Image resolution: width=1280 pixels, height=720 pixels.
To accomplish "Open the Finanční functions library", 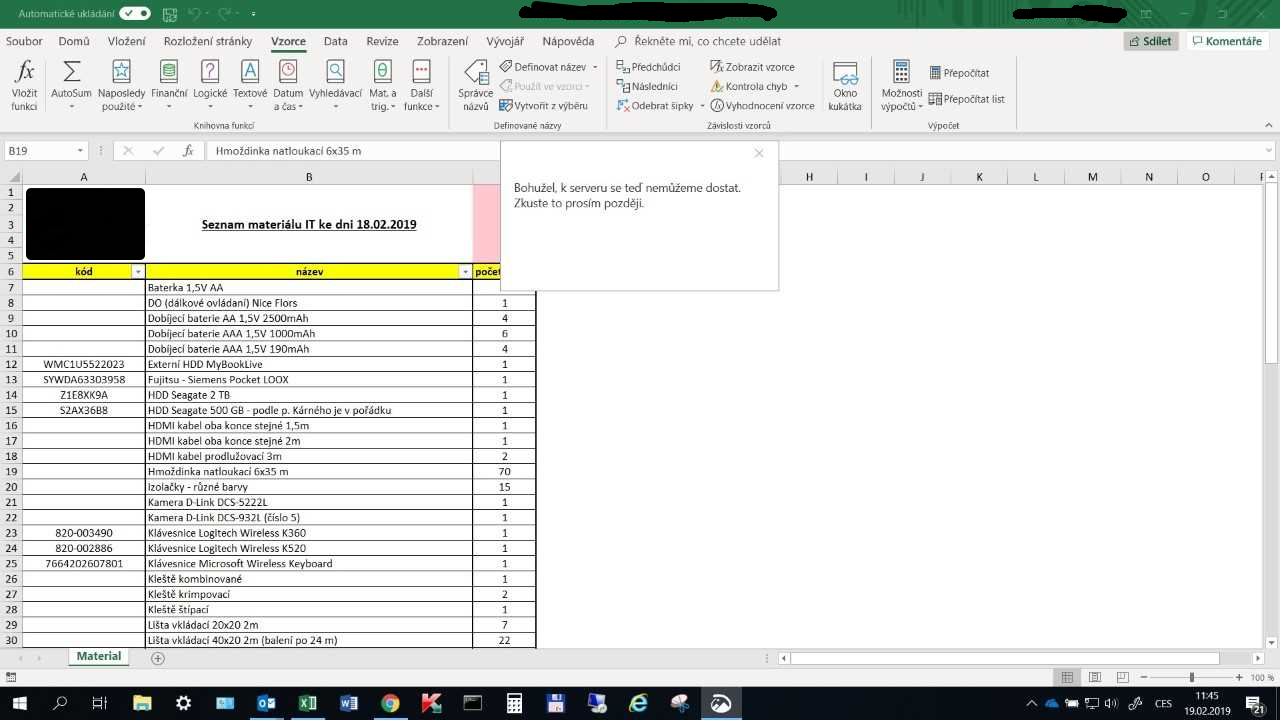I will click(x=169, y=85).
